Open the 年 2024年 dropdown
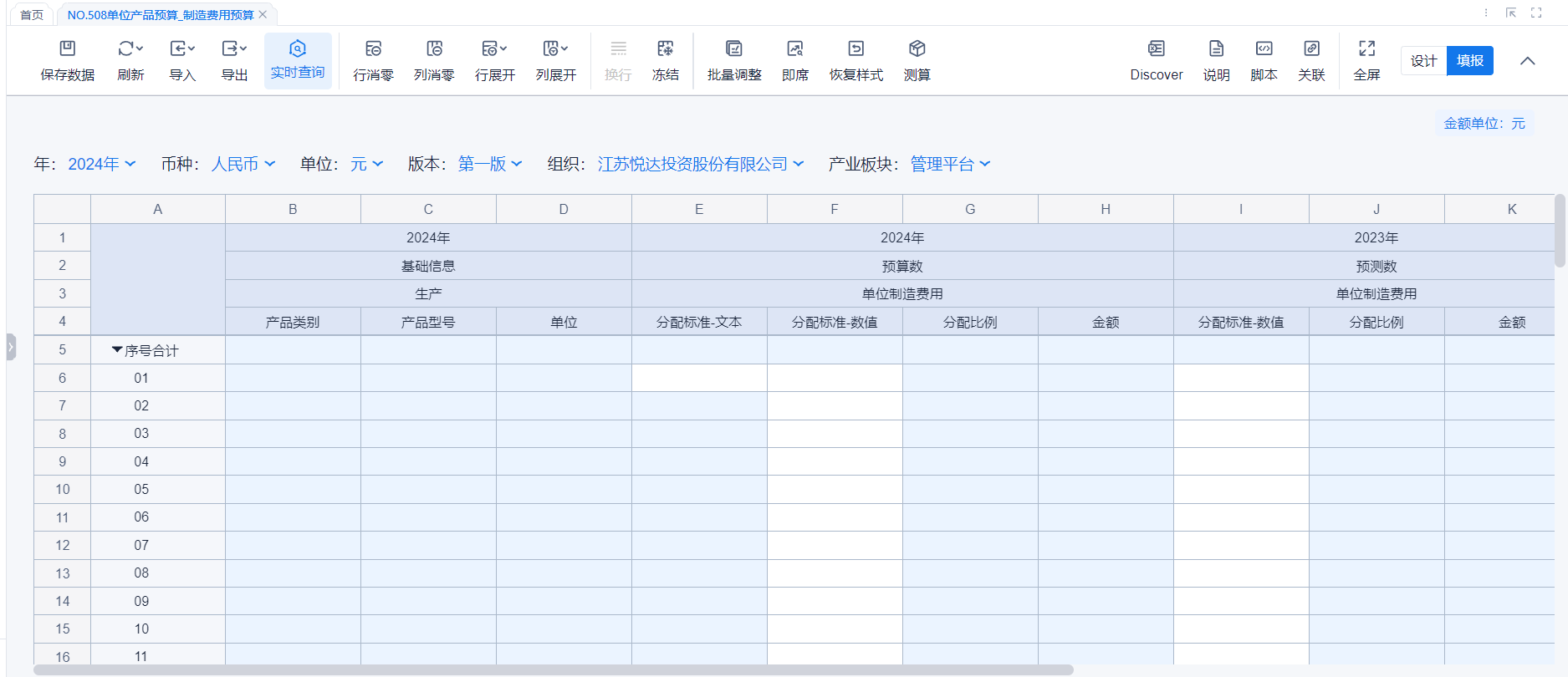The image size is (1568, 677). coord(101,165)
